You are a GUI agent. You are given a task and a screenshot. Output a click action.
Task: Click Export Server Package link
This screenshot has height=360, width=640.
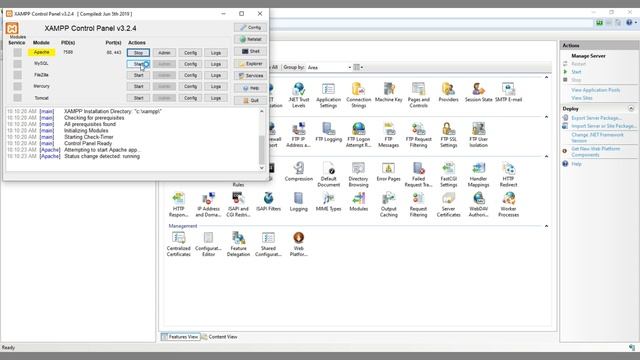[596, 118]
